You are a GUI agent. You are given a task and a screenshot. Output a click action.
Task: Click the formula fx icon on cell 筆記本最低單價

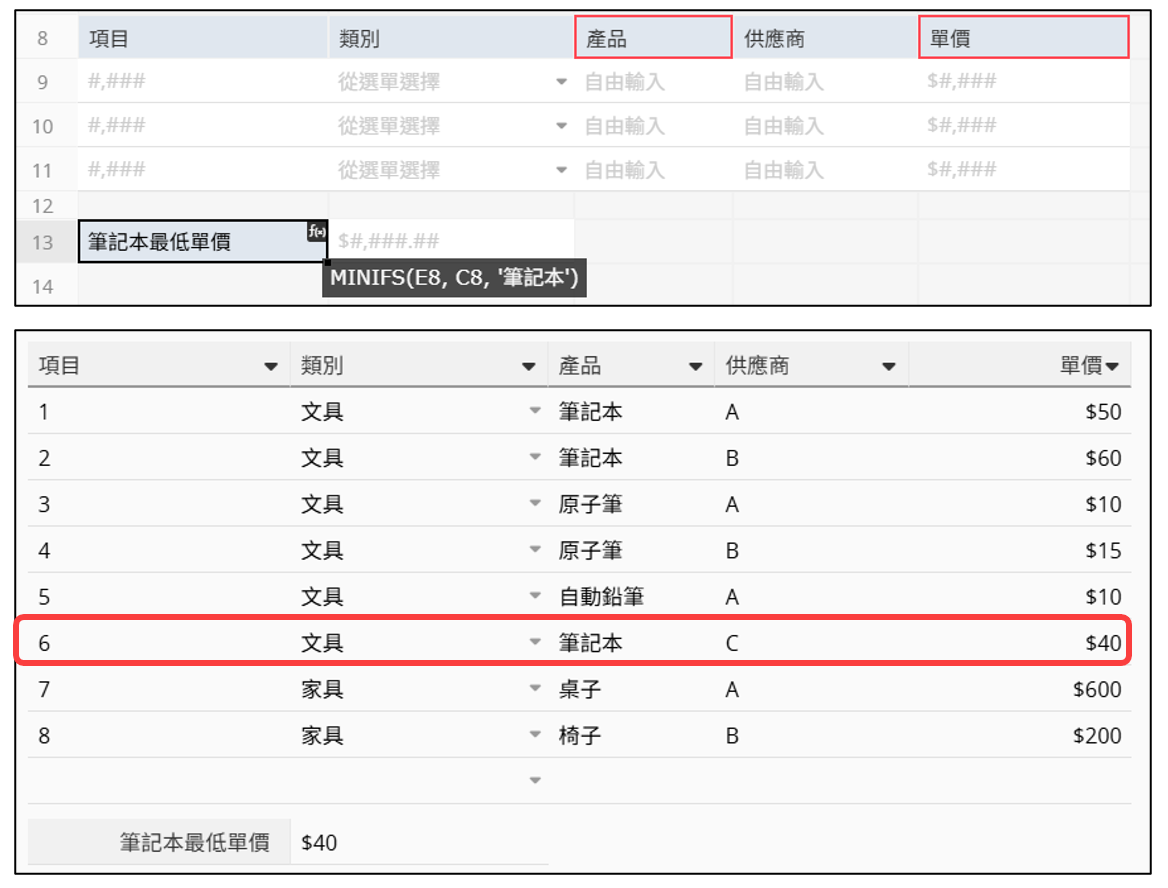(317, 232)
